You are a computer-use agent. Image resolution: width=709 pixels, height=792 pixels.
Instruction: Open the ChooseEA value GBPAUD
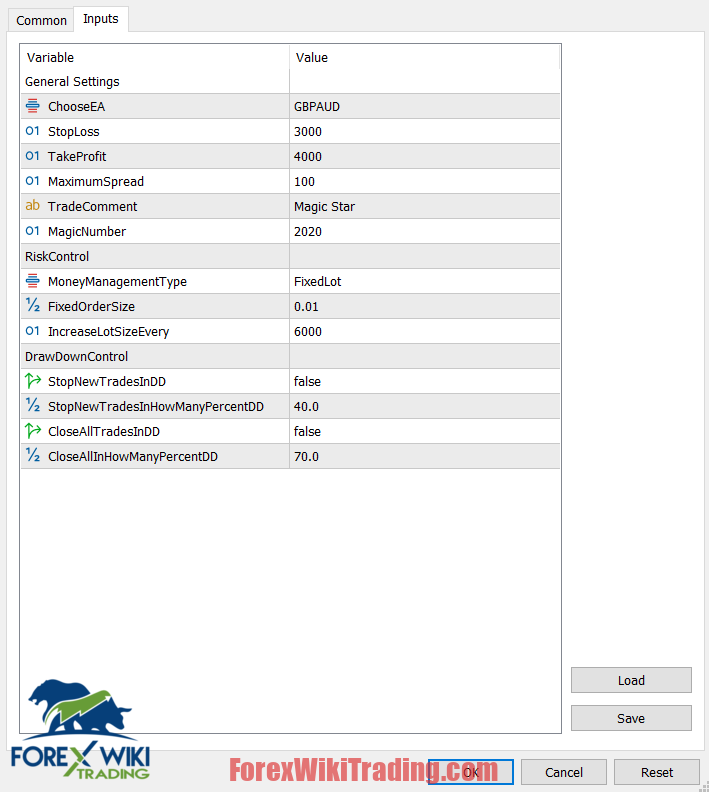click(x=425, y=107)
